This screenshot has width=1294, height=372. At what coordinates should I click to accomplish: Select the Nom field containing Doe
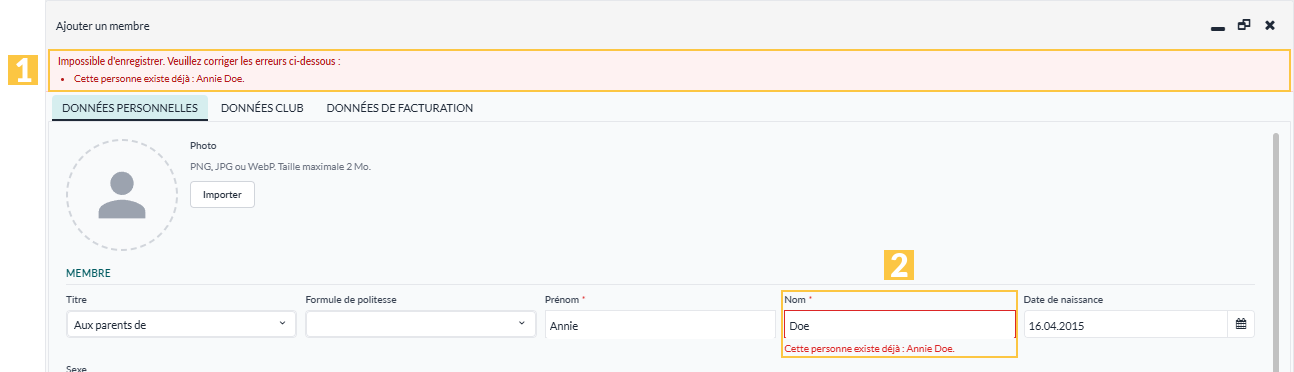coord(900,325)
